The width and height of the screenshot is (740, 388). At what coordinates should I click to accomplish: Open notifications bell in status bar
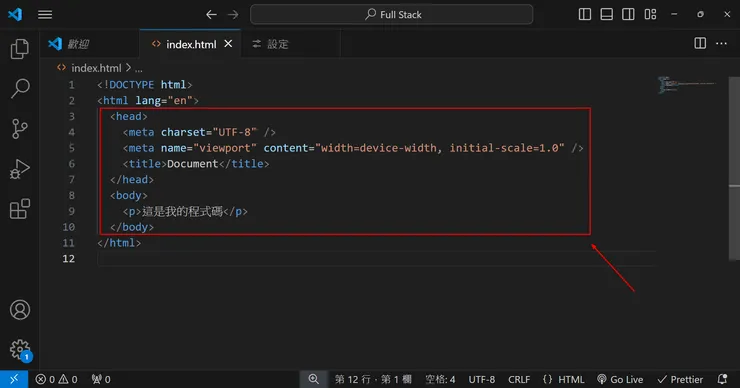tap(722, 380)
